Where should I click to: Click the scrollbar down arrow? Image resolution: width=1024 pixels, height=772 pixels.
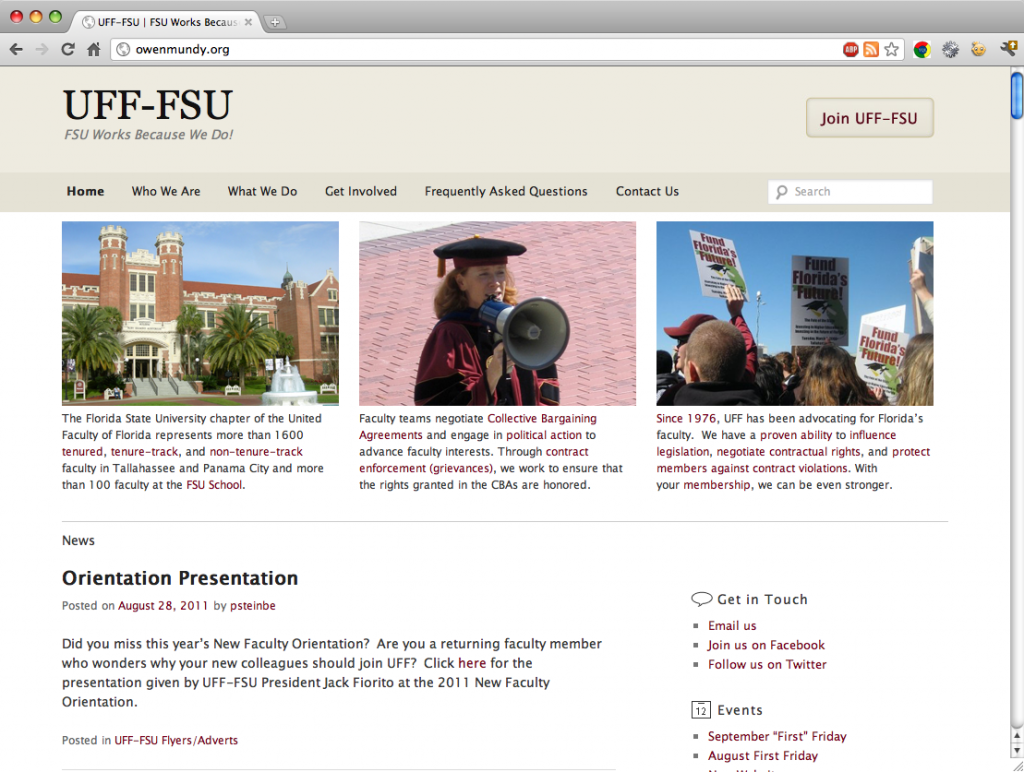1017,750
